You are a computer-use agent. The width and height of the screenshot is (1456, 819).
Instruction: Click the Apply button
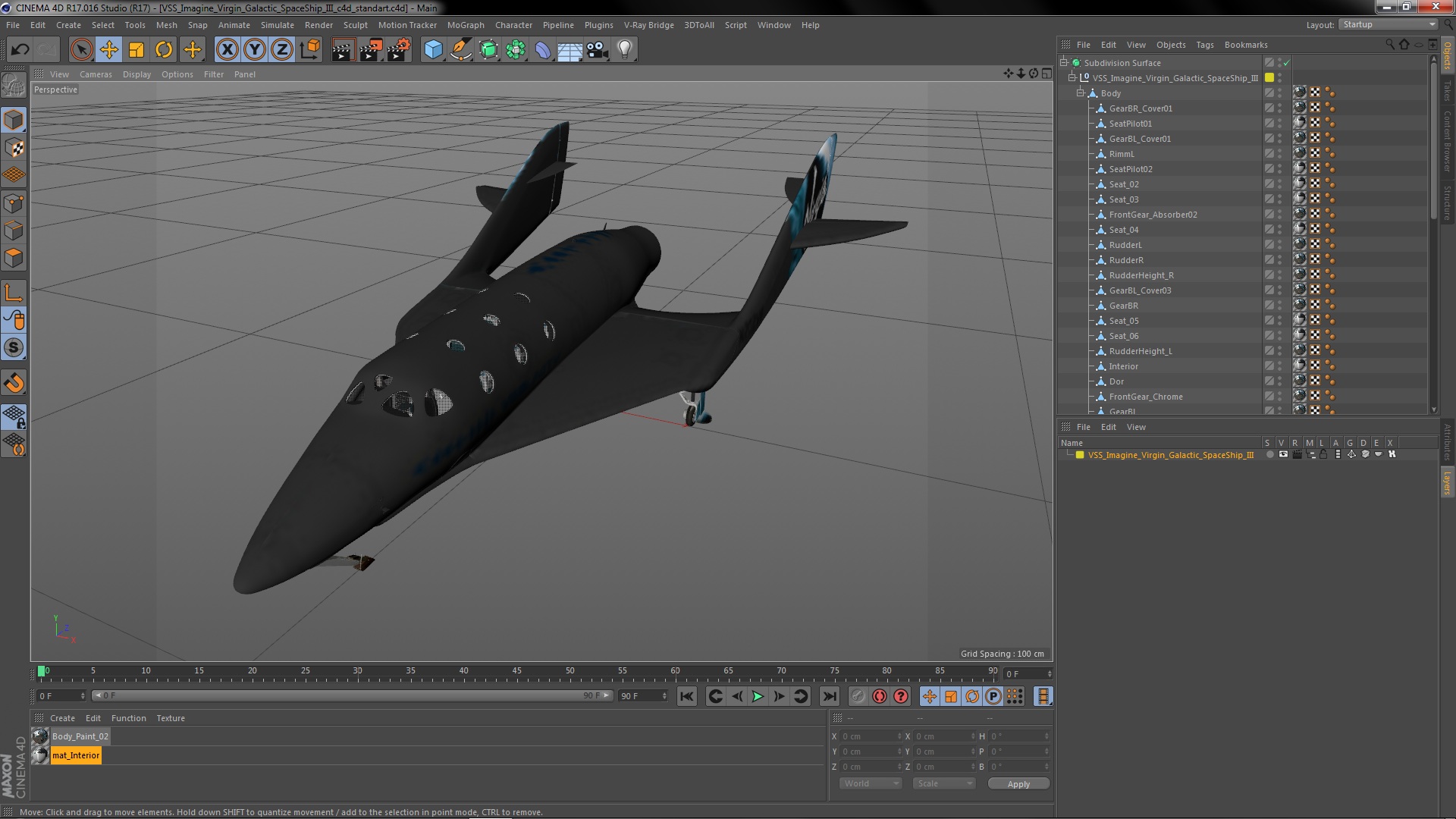pos(1018,783)
